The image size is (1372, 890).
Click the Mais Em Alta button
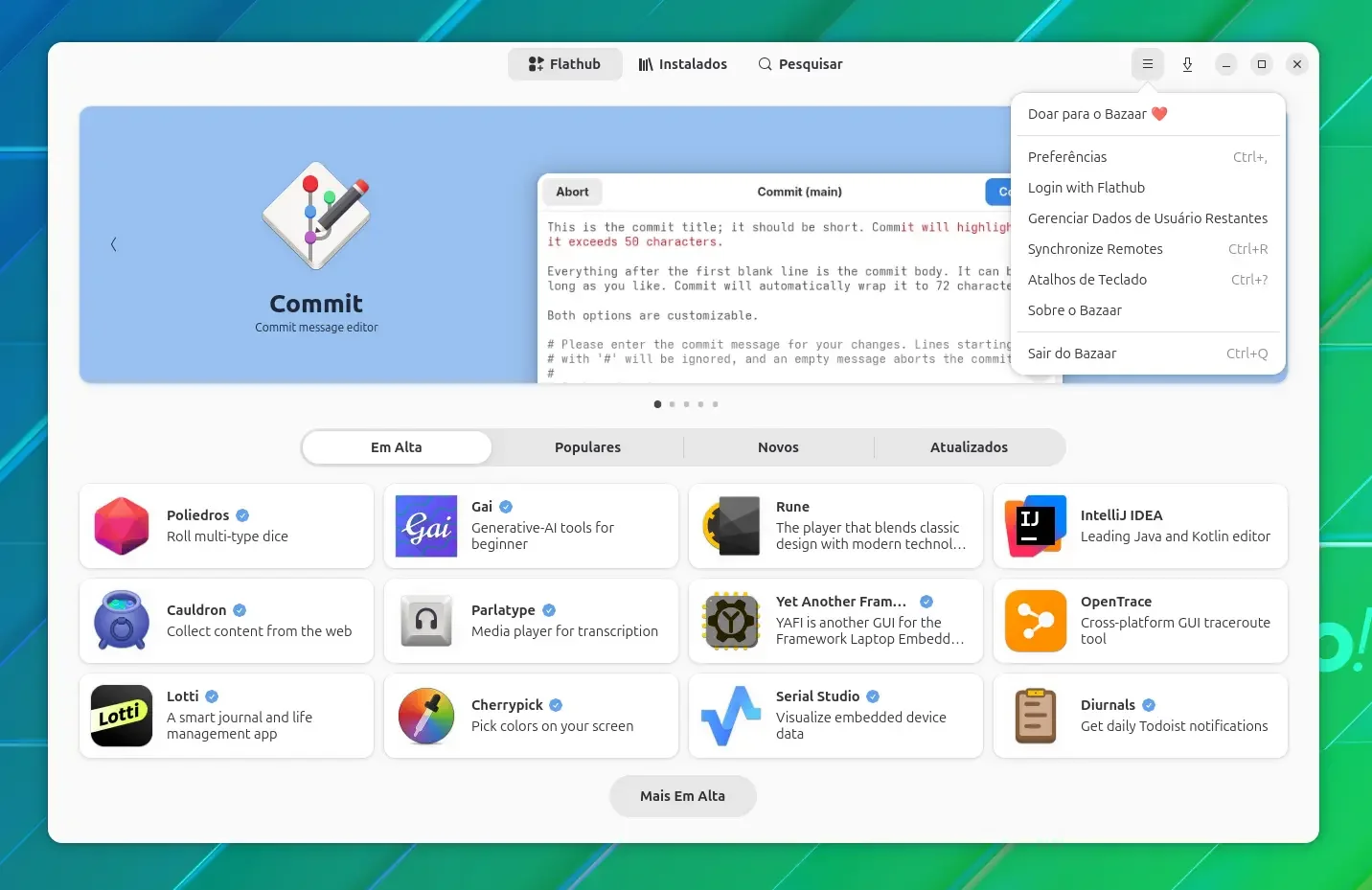coord(682,796)
